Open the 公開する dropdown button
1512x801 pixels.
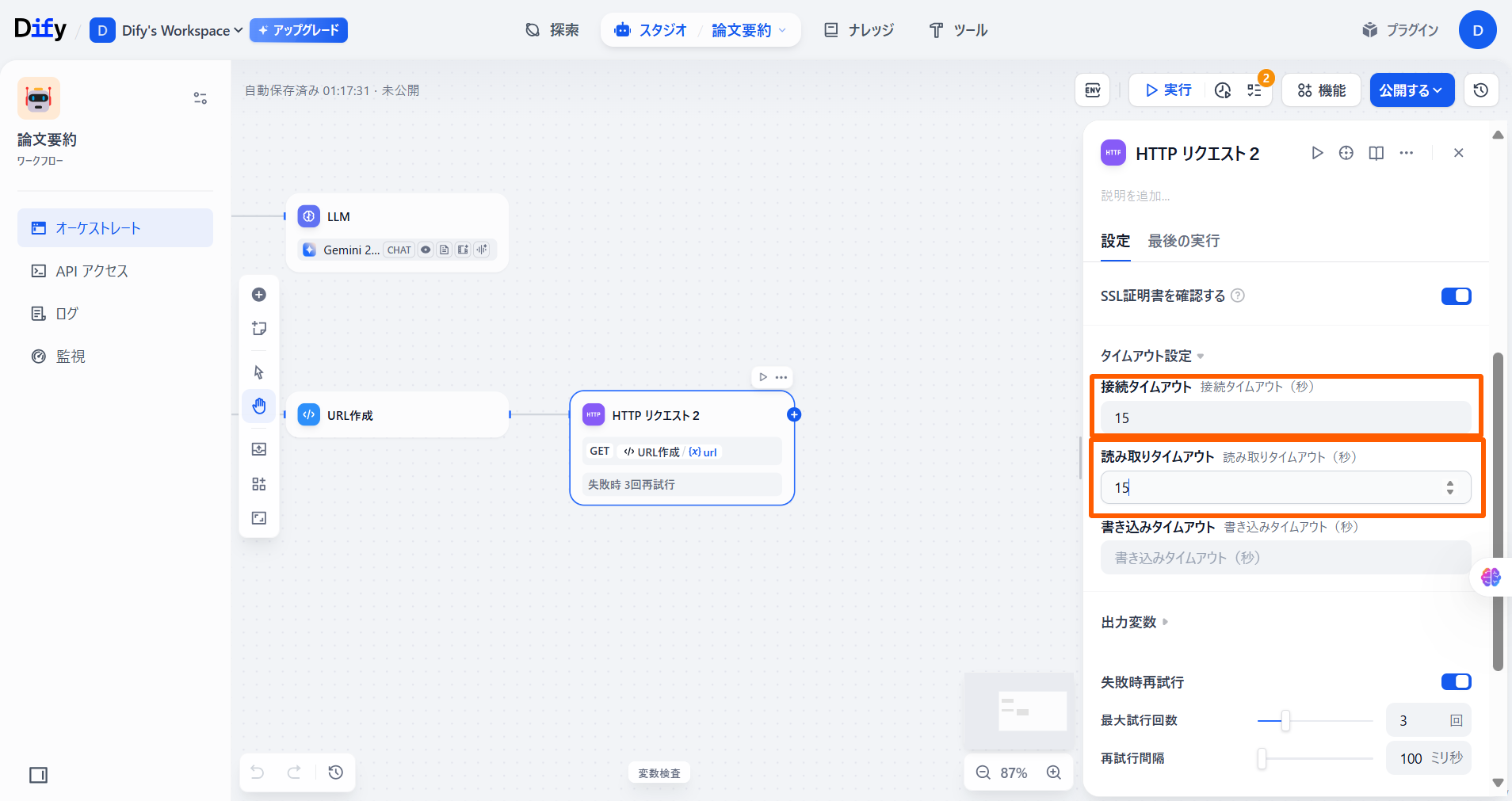(x=1411, y=90)
